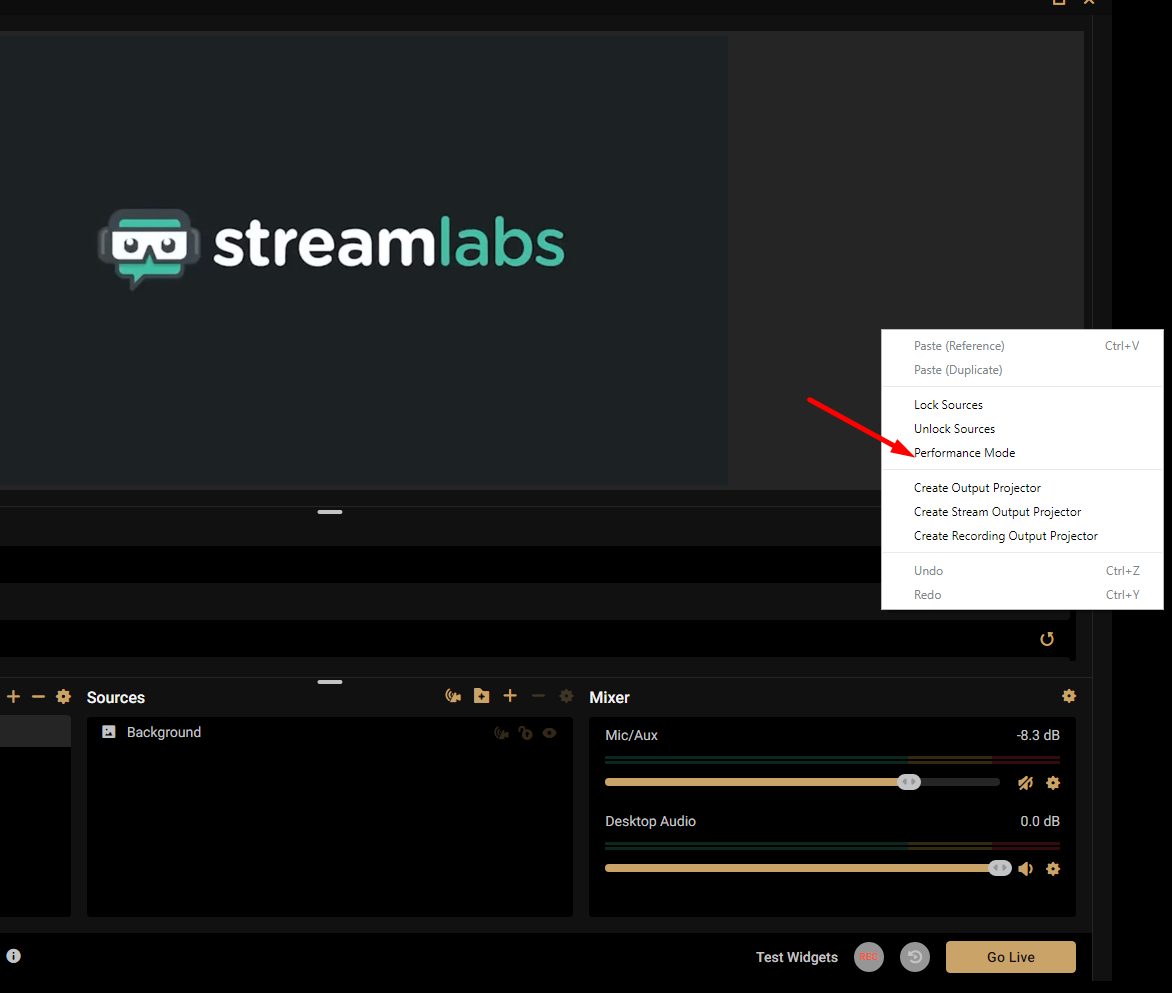Remove selected source with minus
The width and height of the screenshot is (1172, 993).
click(x=538, y=696)
